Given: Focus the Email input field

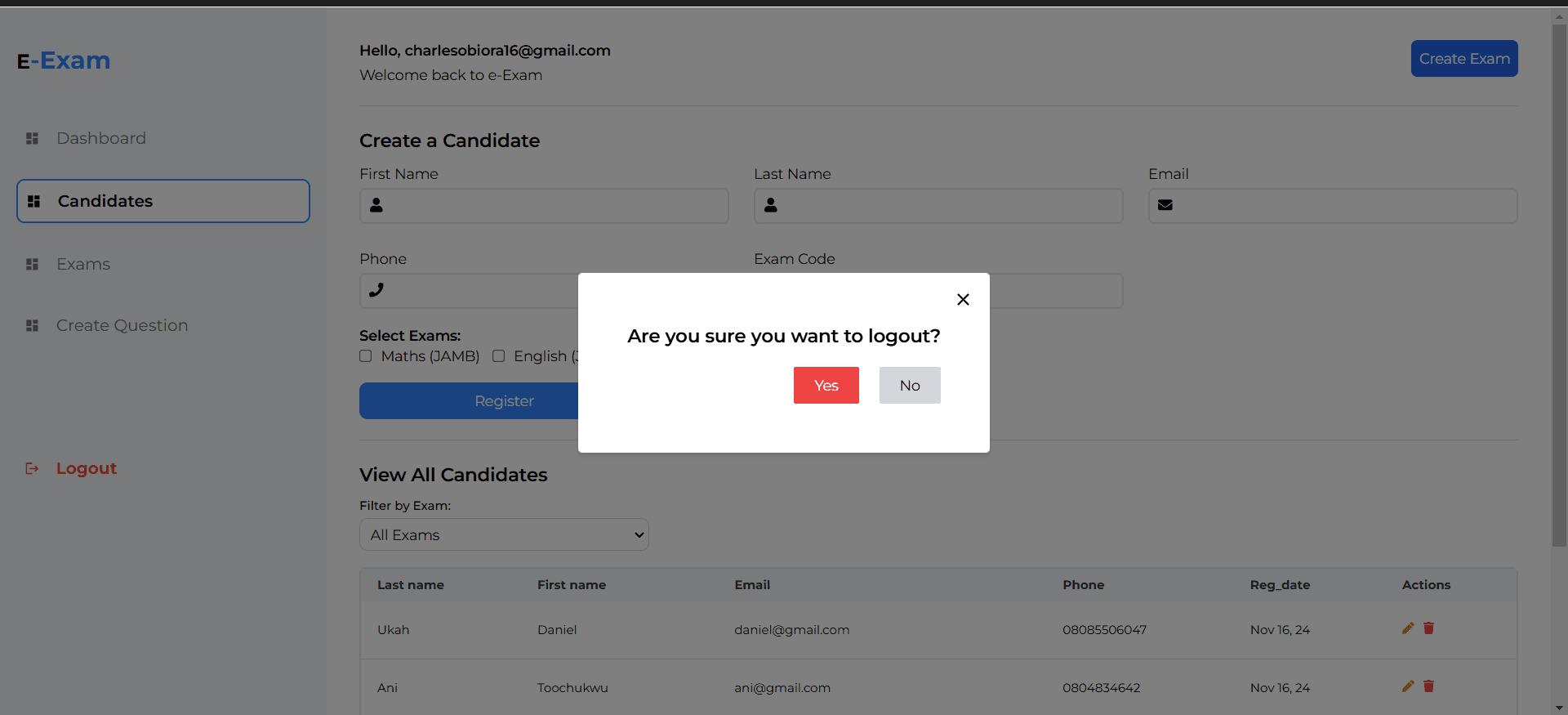Looking at the screenshot, I should pyautogui.click(x=1333, y=206).
